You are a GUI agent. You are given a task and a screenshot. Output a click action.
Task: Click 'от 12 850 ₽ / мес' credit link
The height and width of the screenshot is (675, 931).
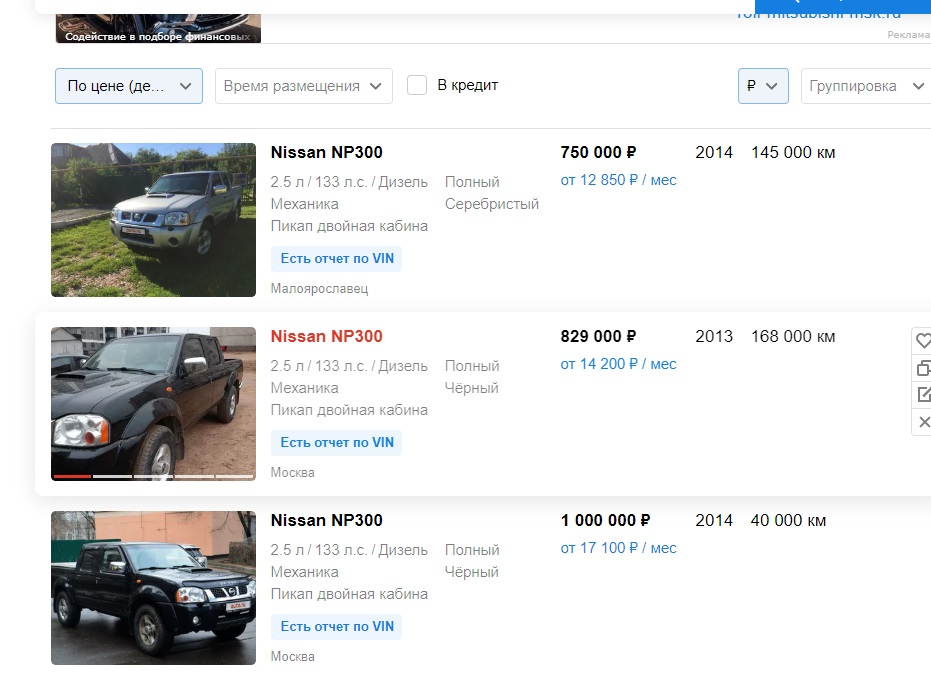(x=618, y=181)
